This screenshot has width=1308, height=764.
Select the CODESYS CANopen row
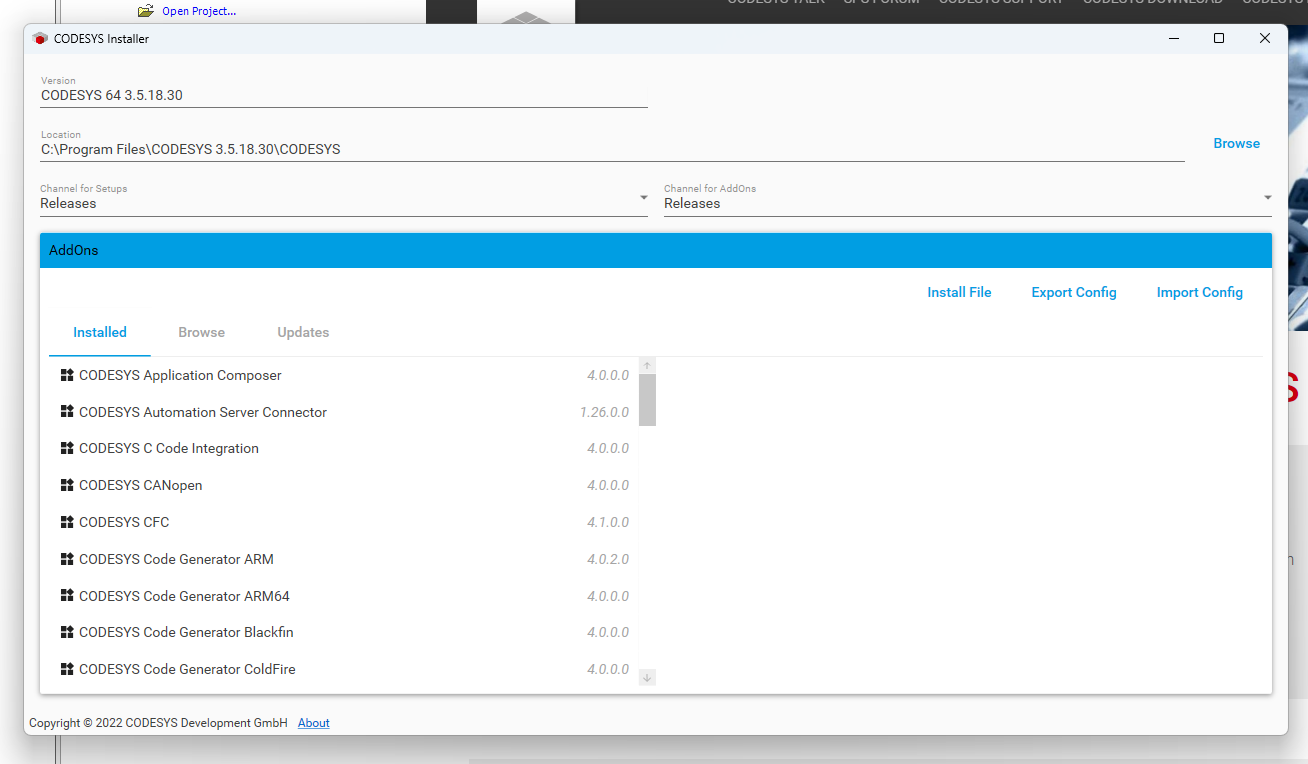[x=343, y=485]
